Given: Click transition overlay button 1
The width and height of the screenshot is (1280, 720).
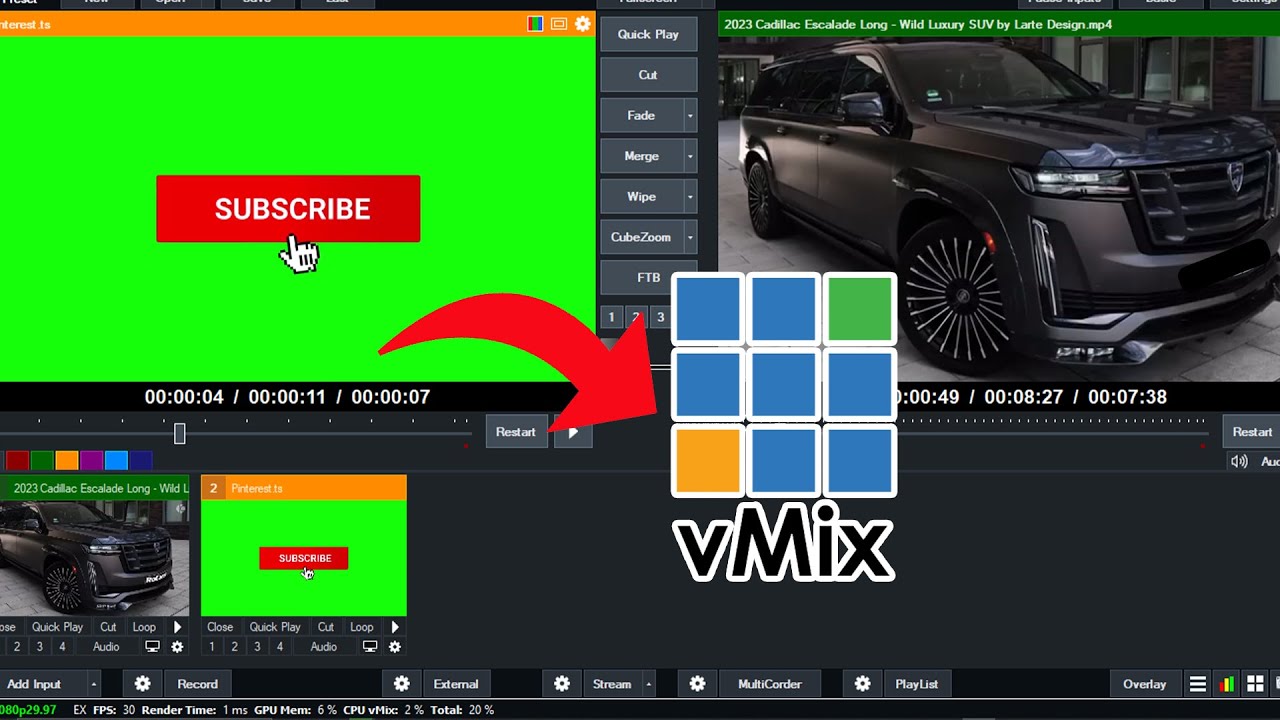Looking at the screenshot, I should pyautogui.click(x=612, y=318).
